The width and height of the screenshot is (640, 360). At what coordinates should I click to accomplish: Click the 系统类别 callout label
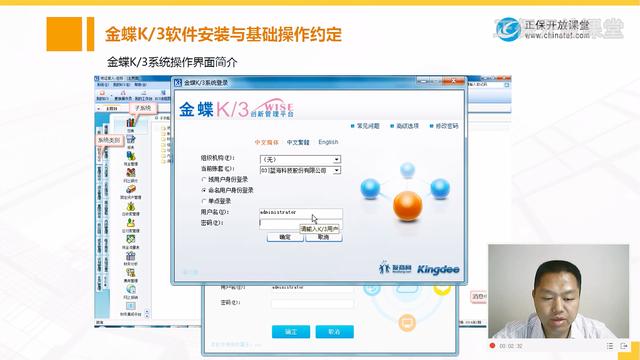(109, 140)
